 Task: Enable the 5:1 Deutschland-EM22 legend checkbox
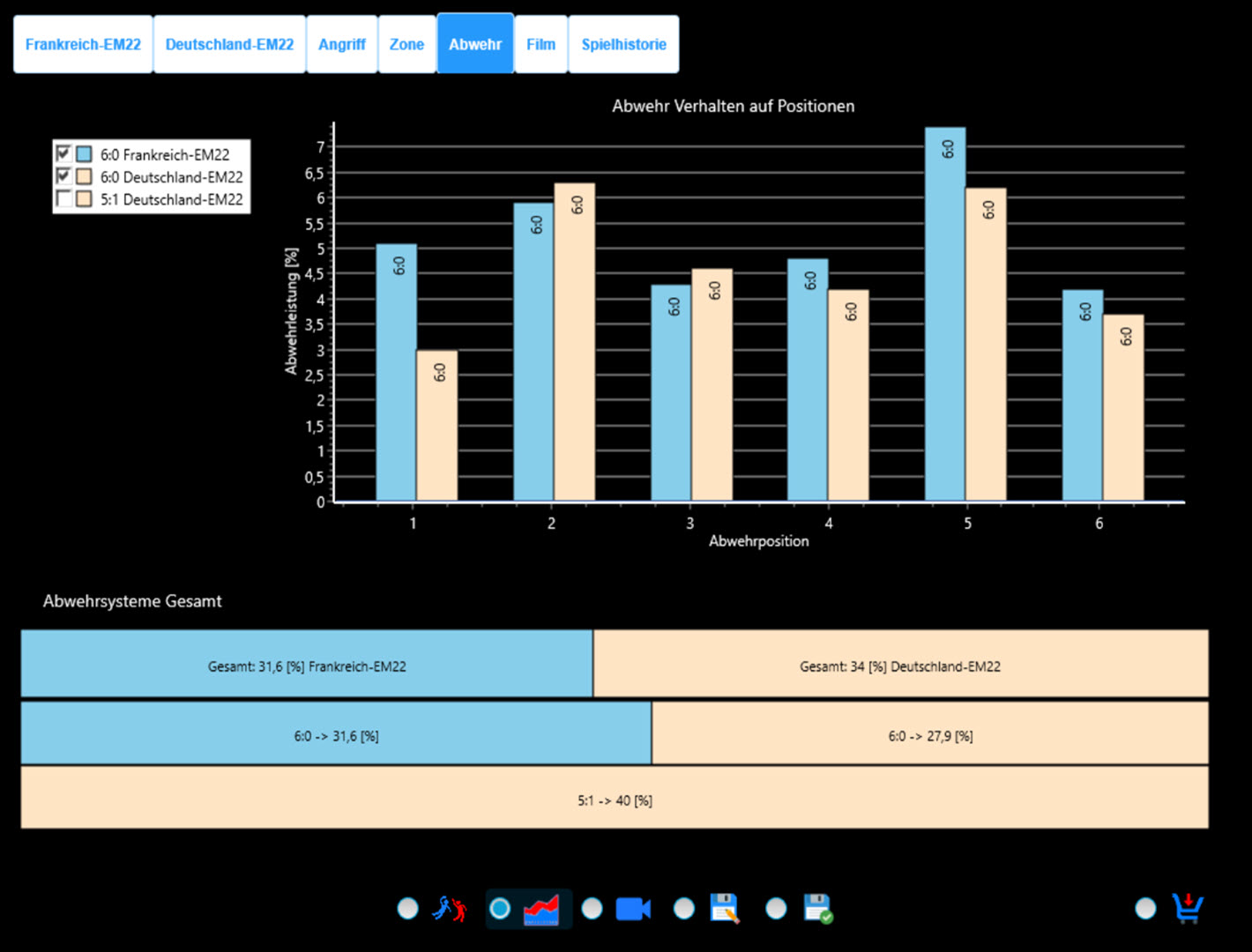click(x=63, y=199)
